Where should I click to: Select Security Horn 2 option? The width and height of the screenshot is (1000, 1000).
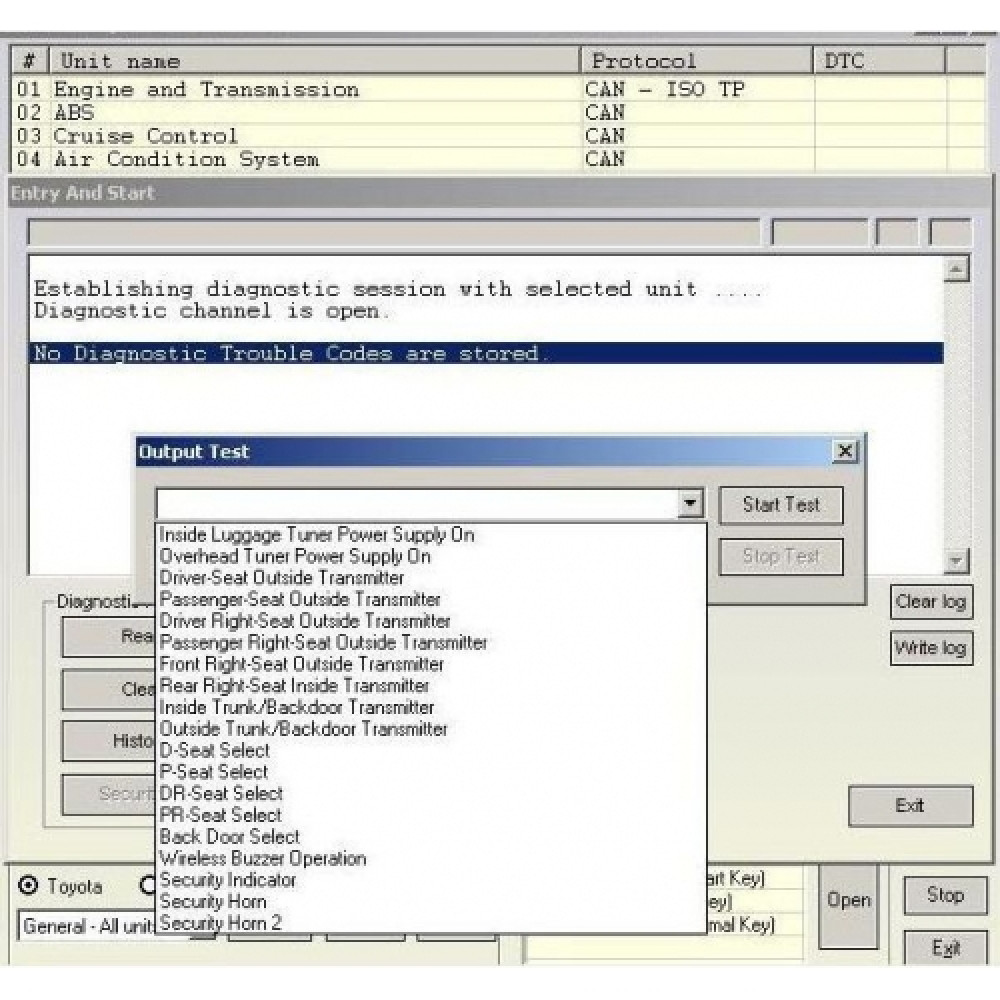220,923
